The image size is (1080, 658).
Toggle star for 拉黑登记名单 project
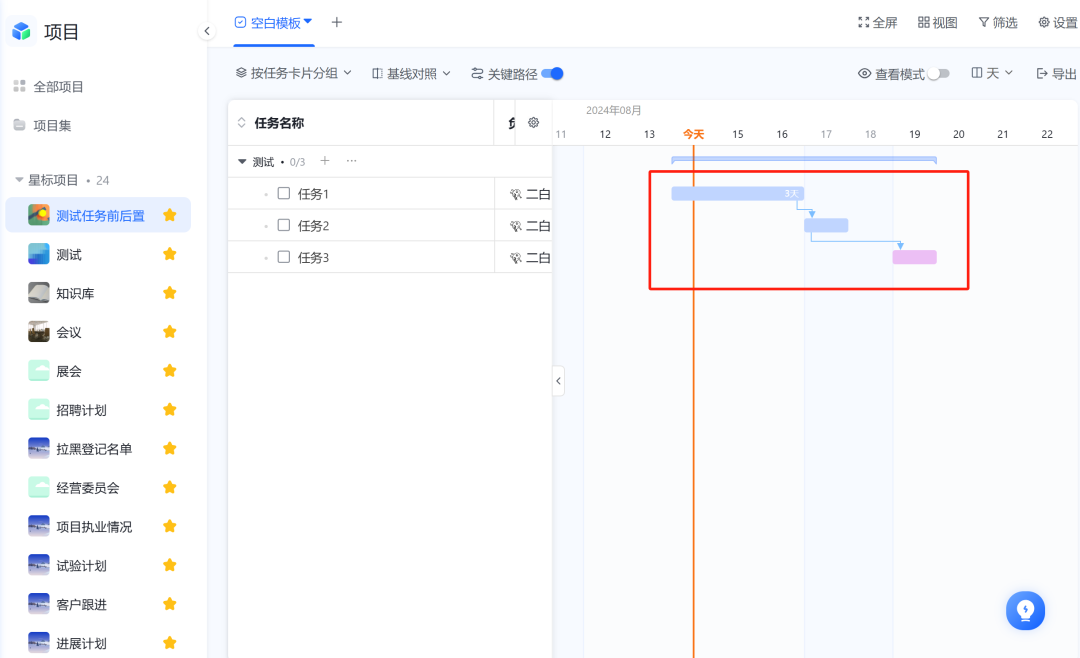click(169, 449)
